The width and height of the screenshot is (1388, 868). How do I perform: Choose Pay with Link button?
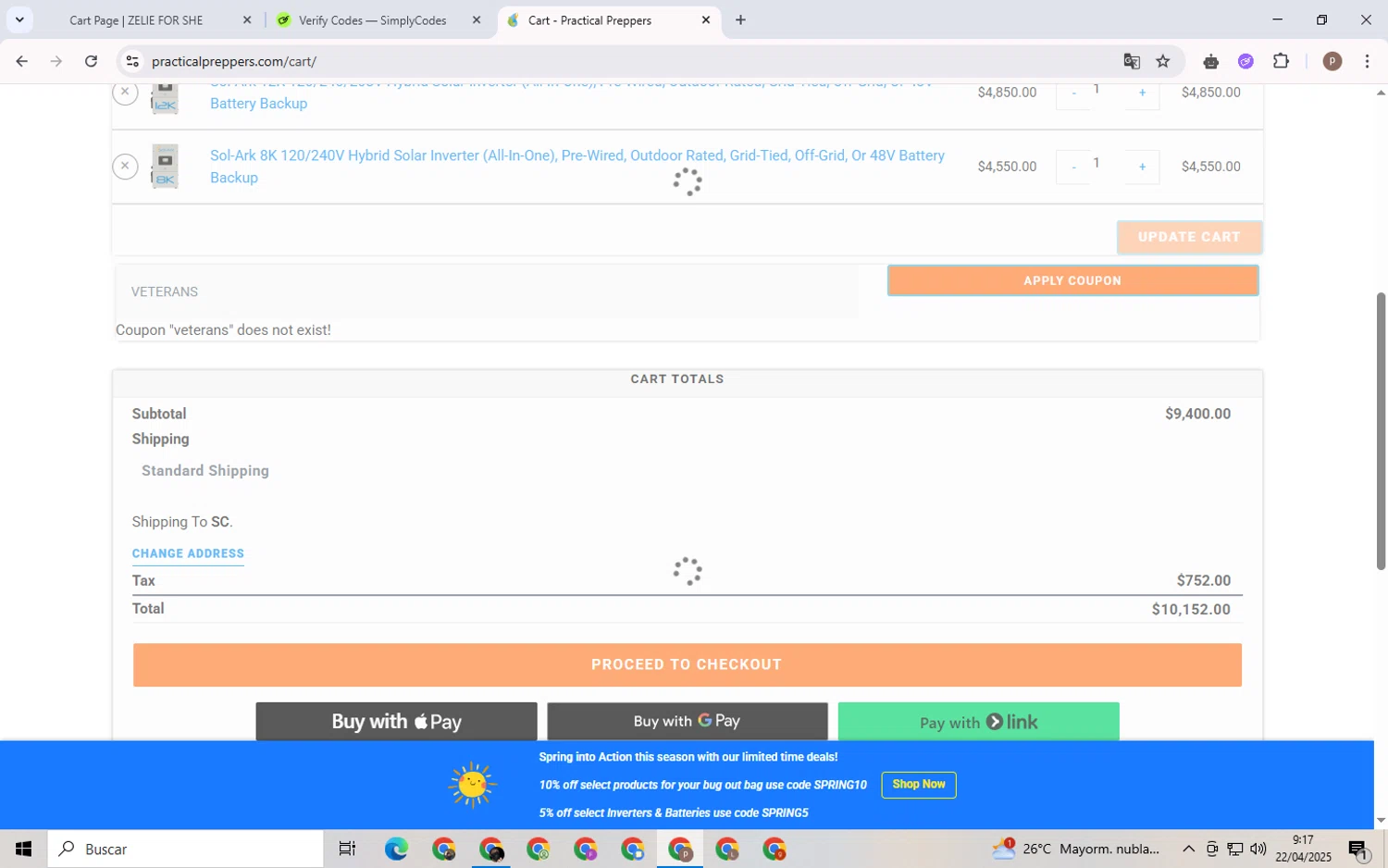pos(978,721)
